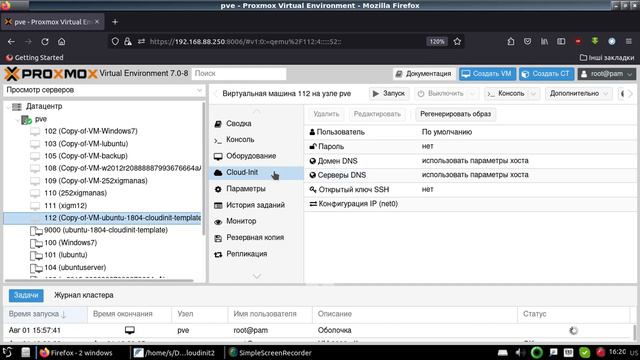The height and width of the screenshot is (360, 640).
Task: Open the browser Home page
Action: [x=61, y=42]
